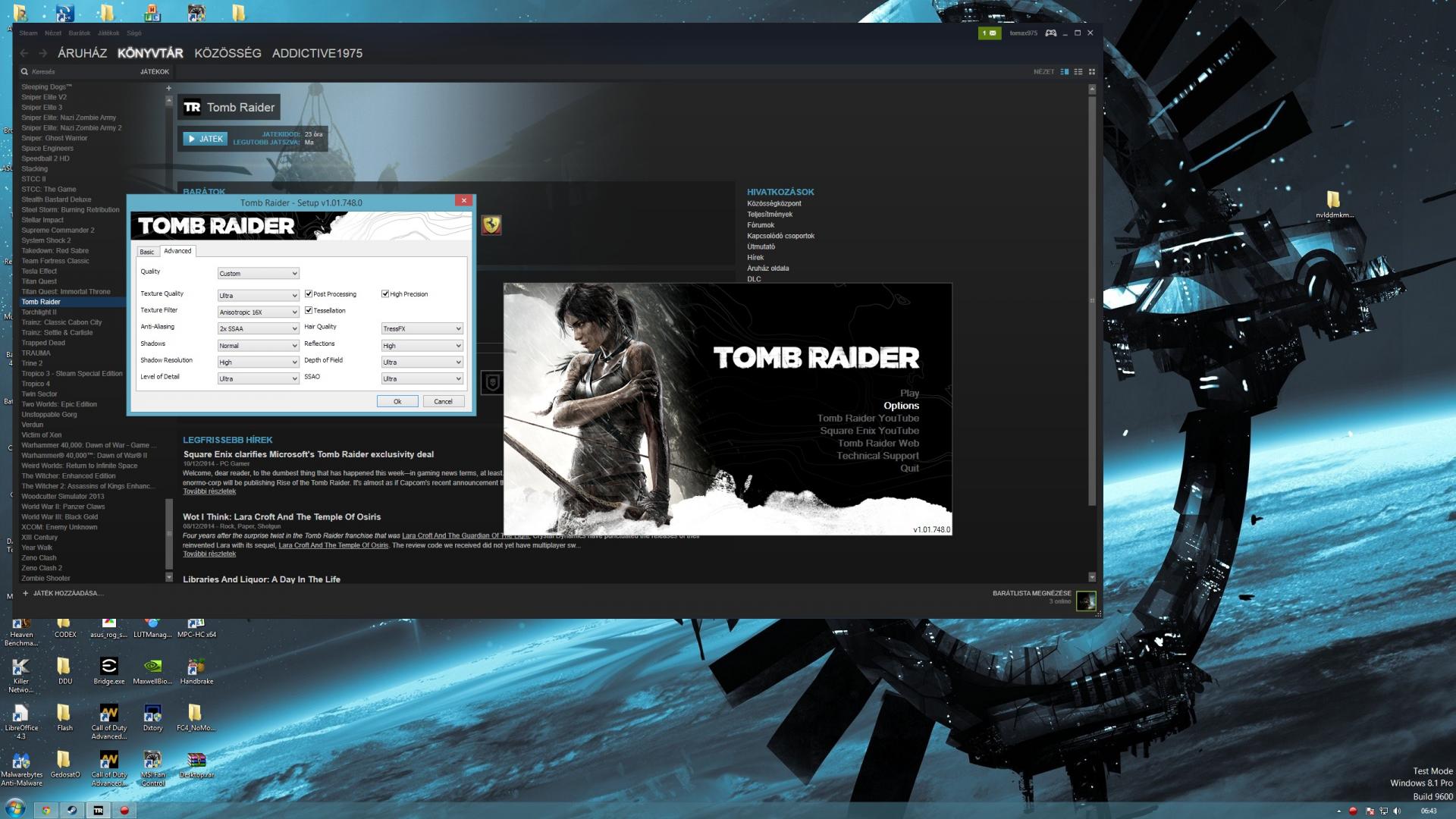Open Chrome from the taskbar

(x=46, y=810)
